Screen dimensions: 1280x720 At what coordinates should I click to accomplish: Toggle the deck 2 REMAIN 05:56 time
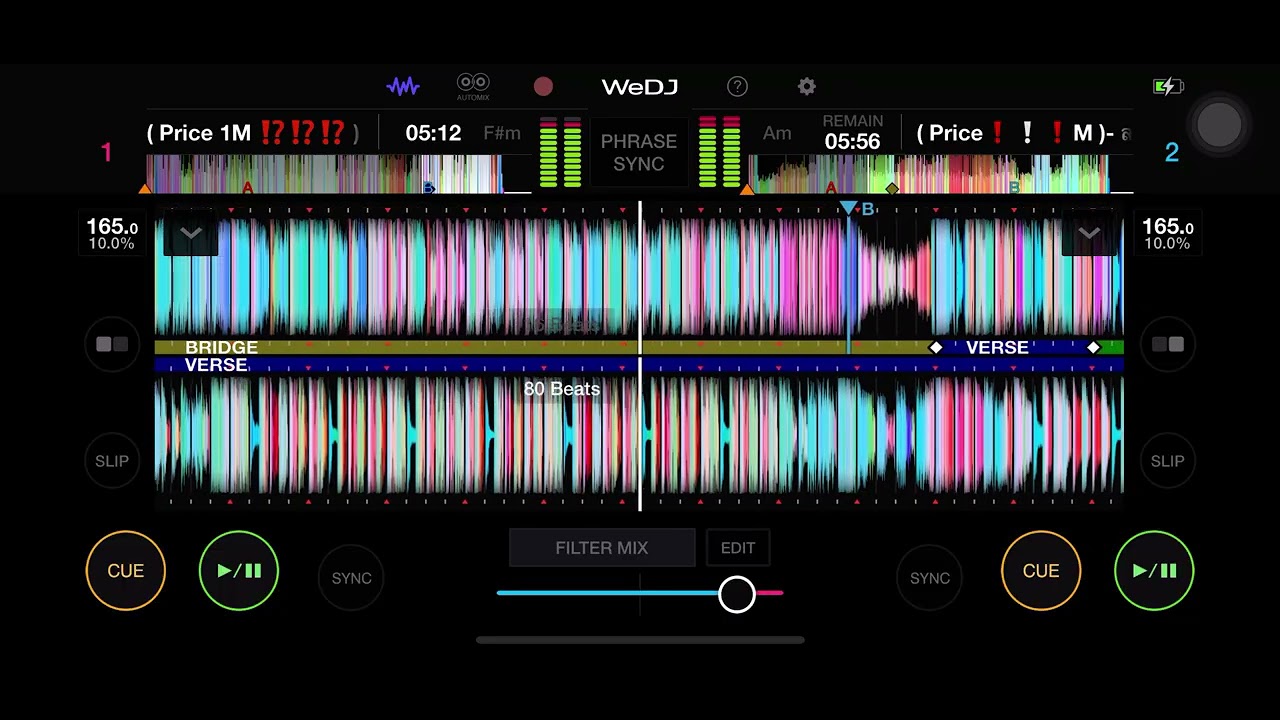(x=853, y=133)
